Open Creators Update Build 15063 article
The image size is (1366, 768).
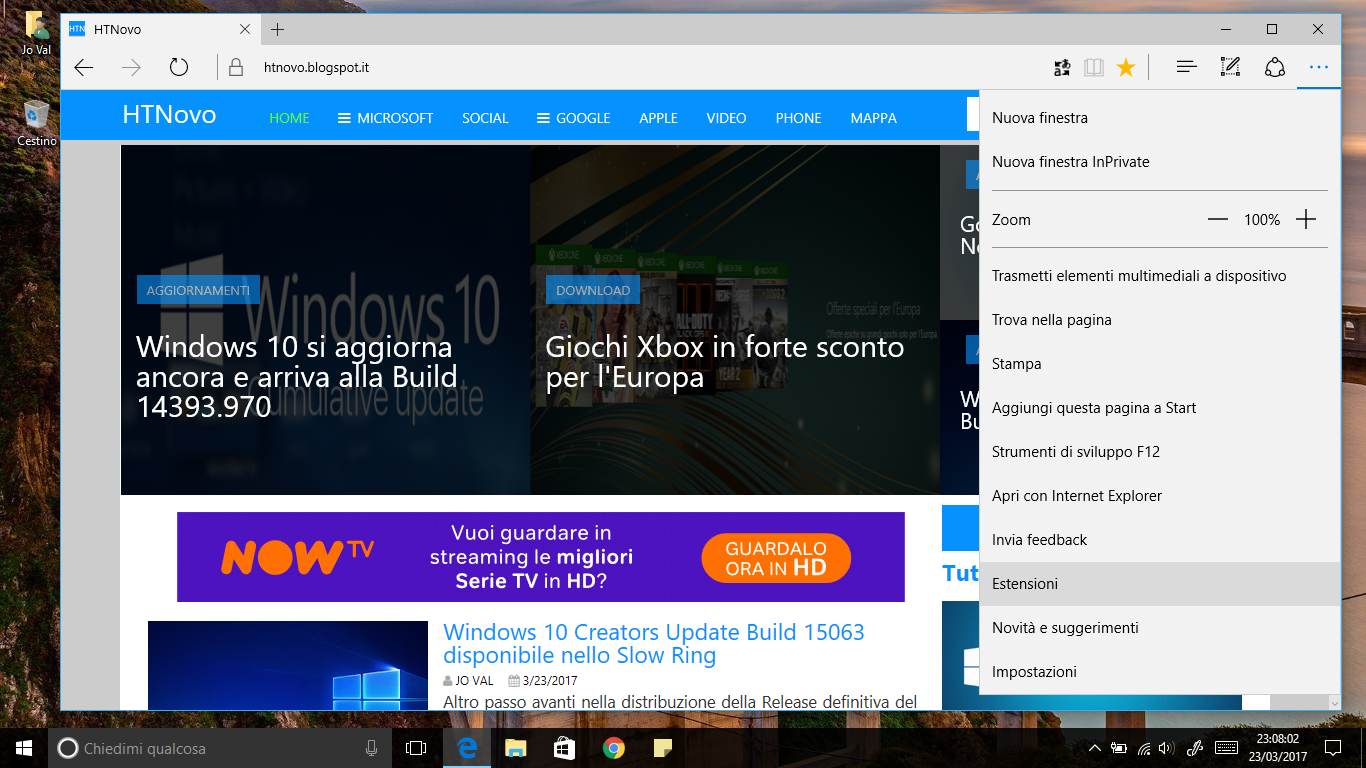[654, 644]
